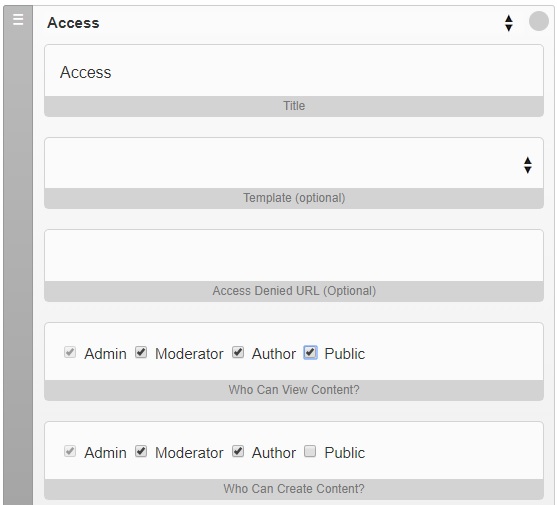Toggle Moderator checkbox under View Content
The height and width of the screenshot is (505, 557).
pos(141,353)
